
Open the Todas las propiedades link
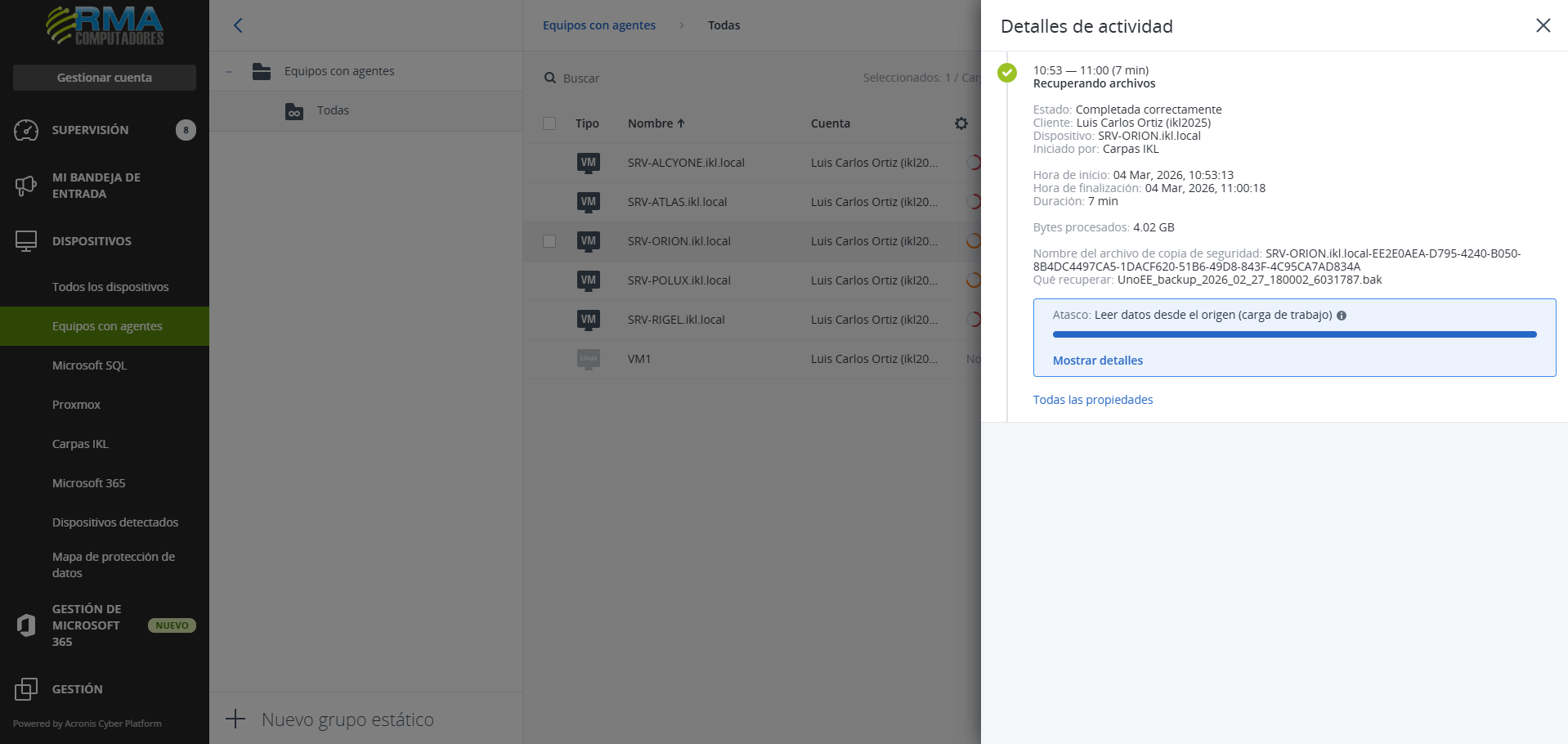[x=1092, y=400]
